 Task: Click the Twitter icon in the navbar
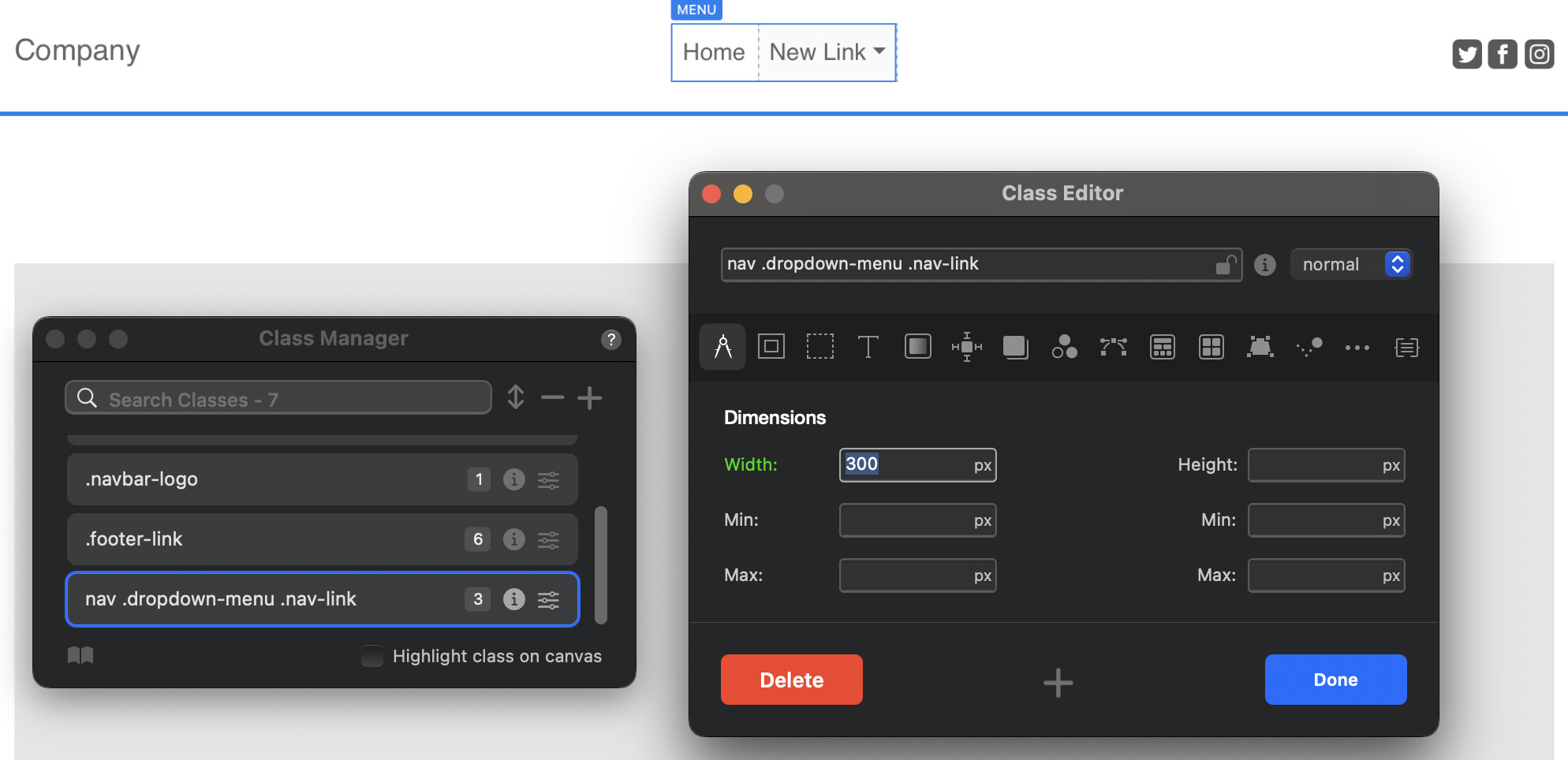tap(1467, 54)
